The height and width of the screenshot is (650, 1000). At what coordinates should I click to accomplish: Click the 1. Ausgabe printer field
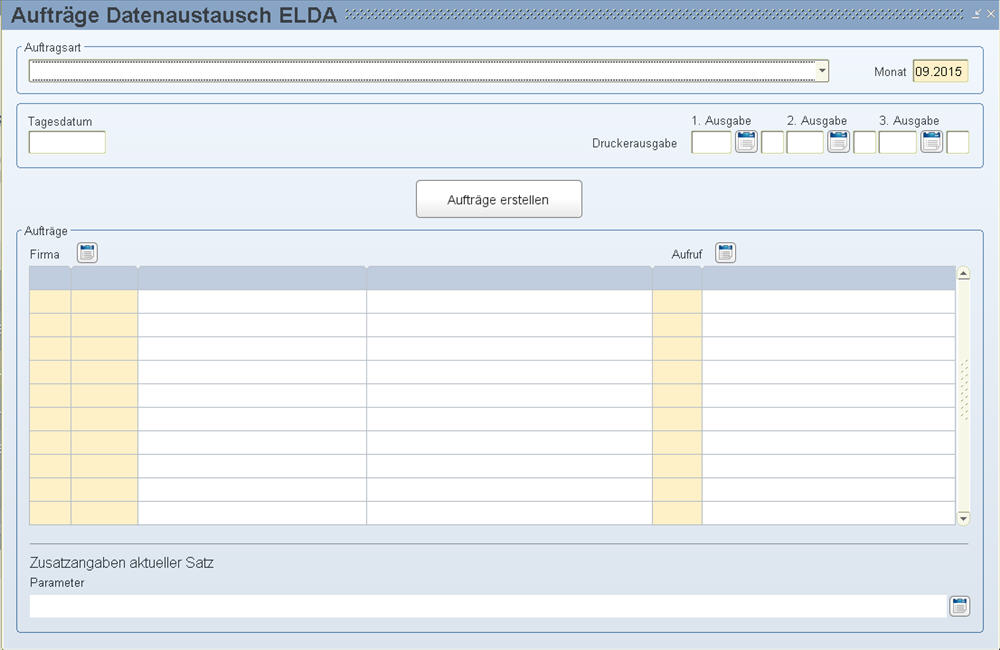(711, 142)
